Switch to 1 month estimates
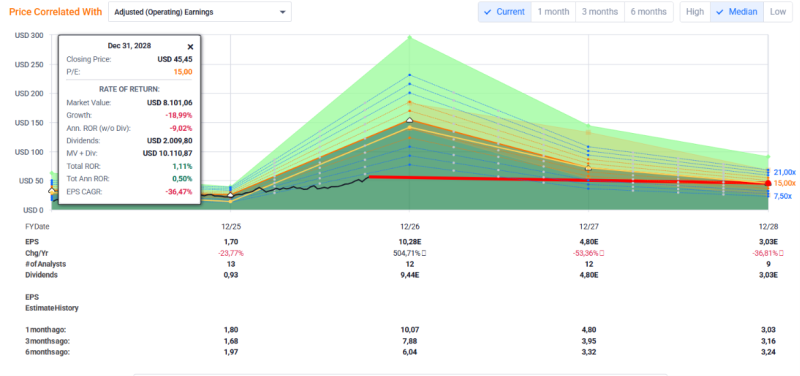Viewport: 800px width, 376px height. [553, 12]
